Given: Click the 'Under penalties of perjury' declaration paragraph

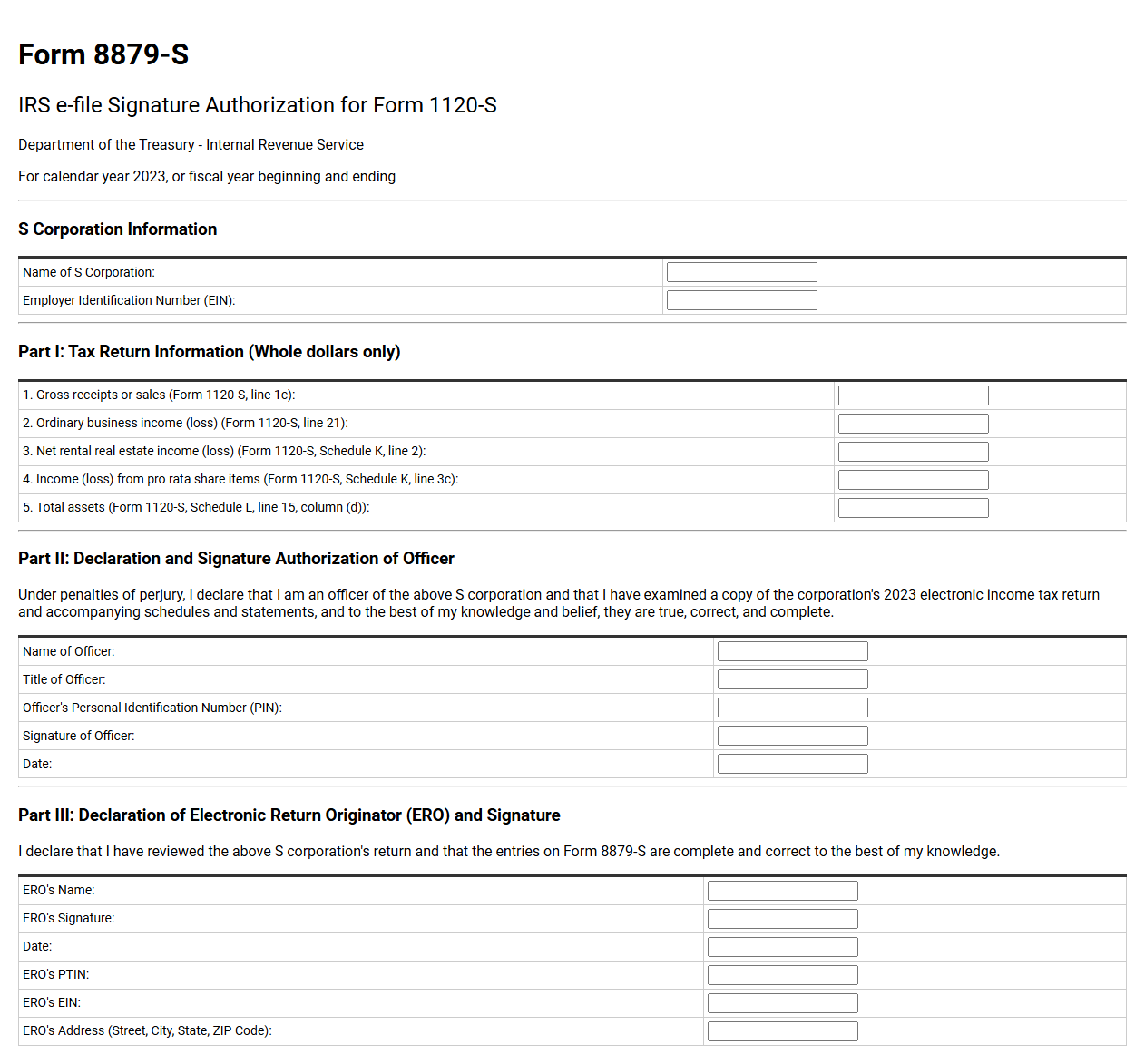Looking at the screenshot, I should click(559, 603).
